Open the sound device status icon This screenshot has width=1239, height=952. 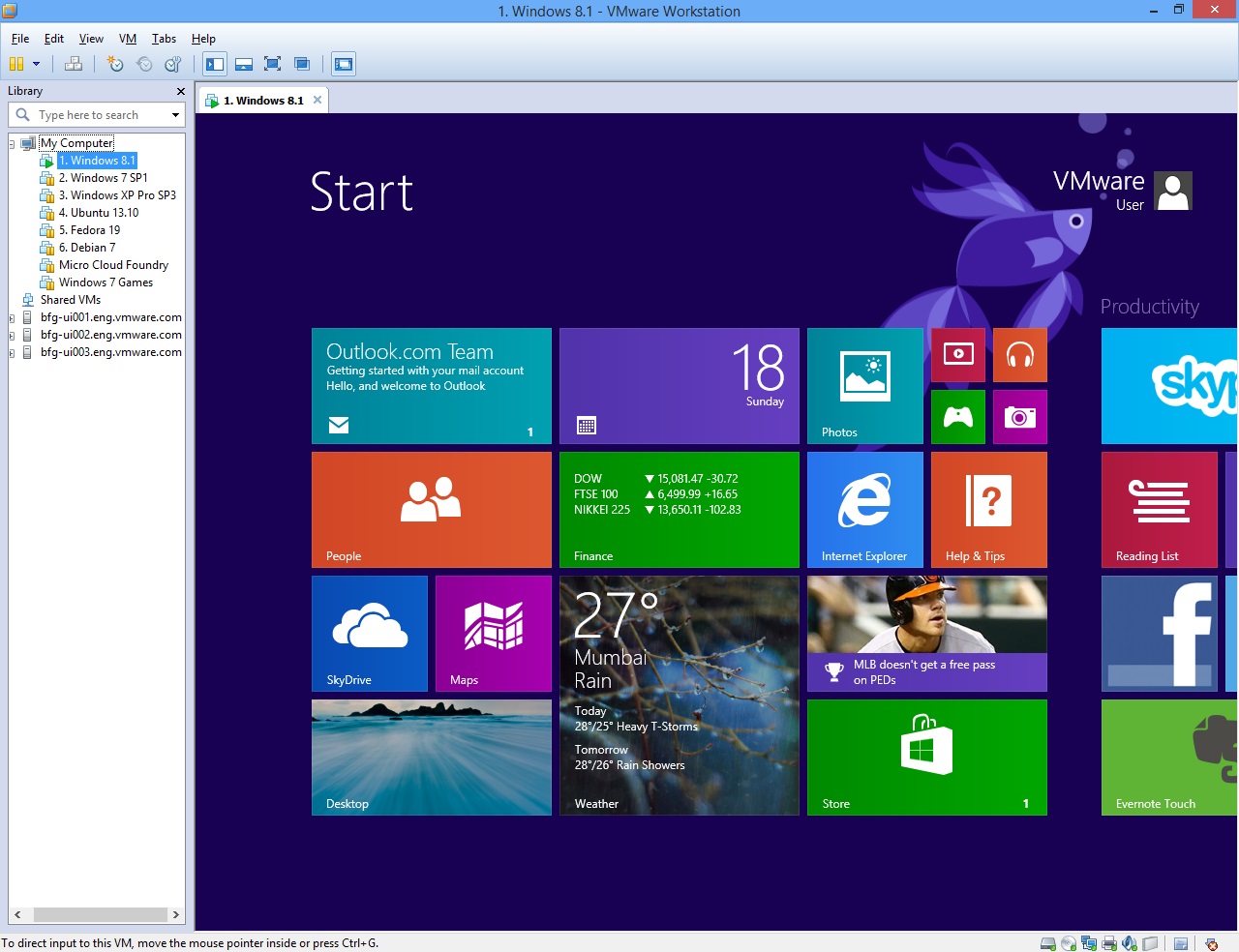click(x=1129, y=943)
